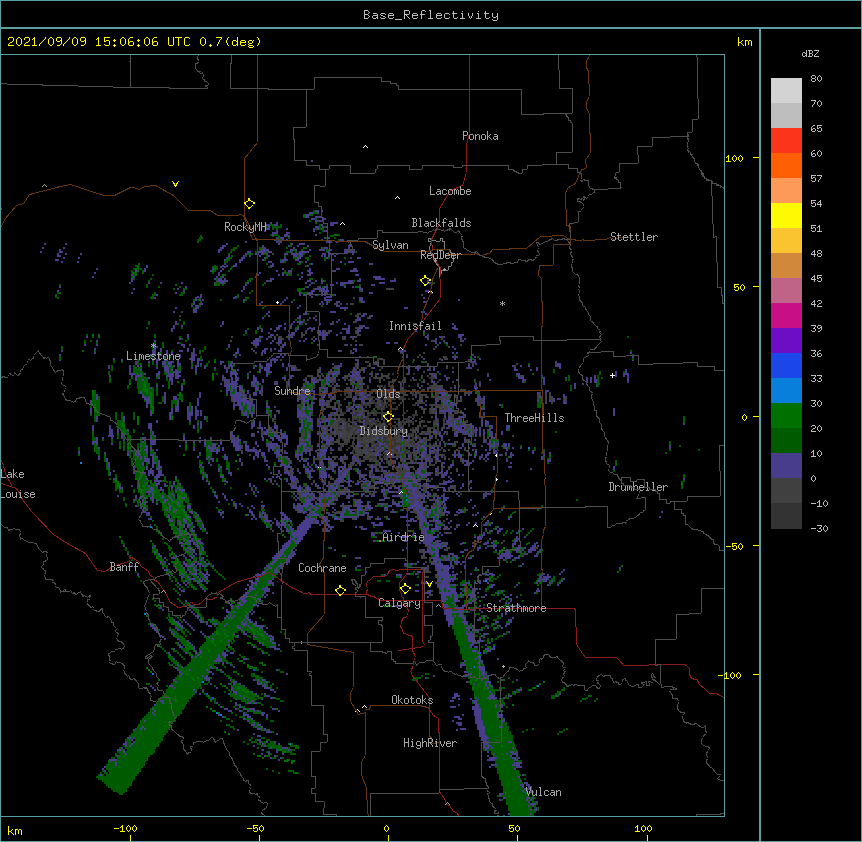Select the Olds label

tap(388, 394)
